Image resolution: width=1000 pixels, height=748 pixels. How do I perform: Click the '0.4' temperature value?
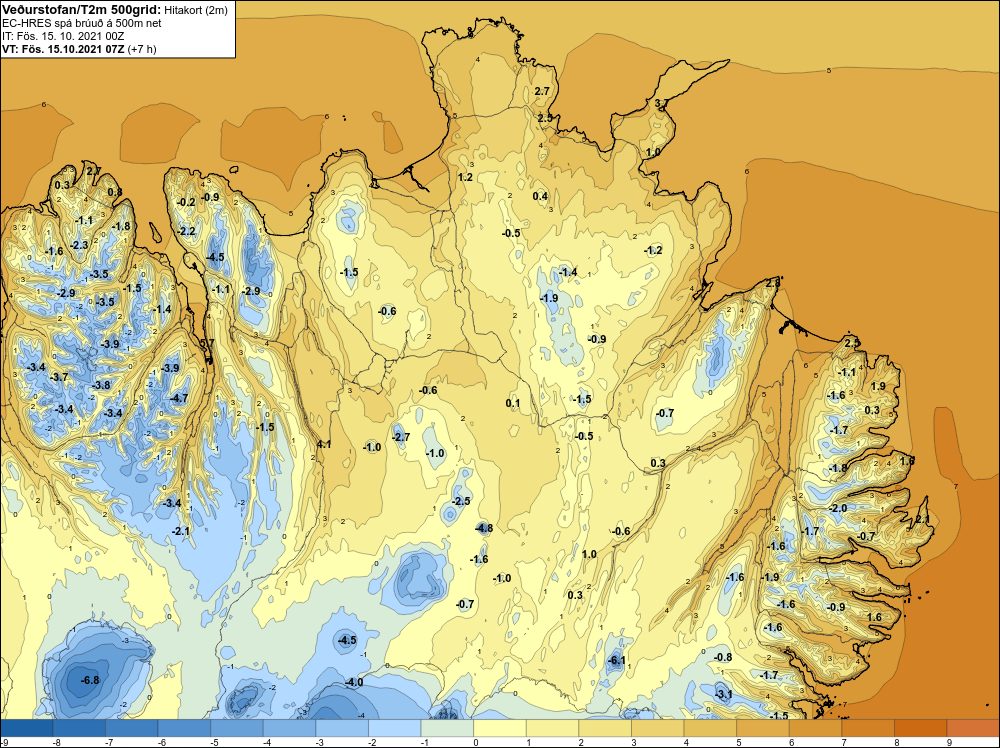click(x=540, y=196)
